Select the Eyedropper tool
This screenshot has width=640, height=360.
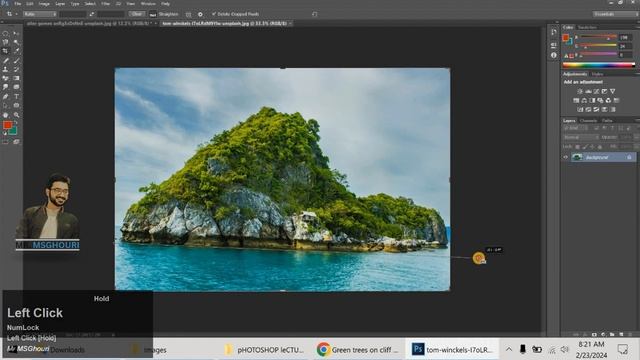[x=16, y=51]
